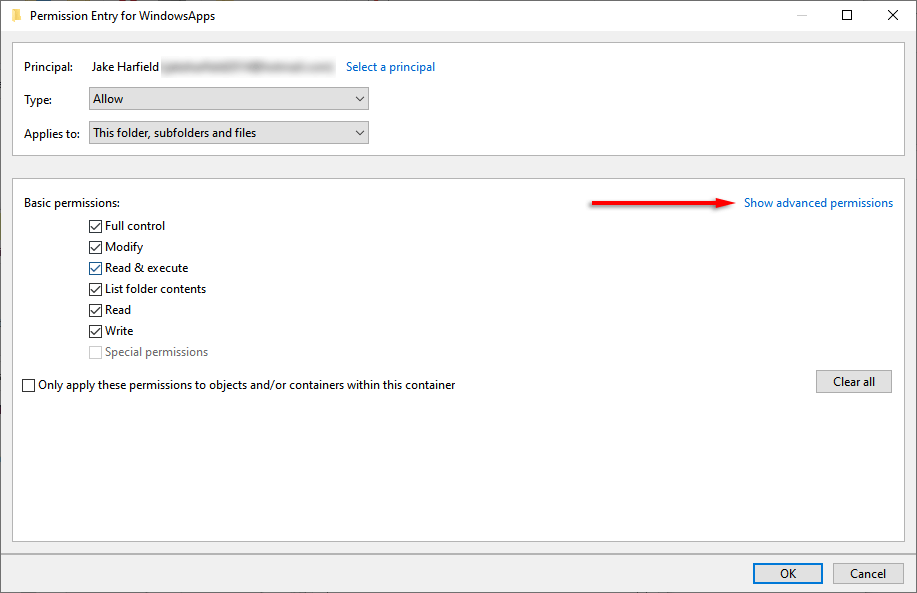Image resolution: width=917 pixels, height=593 pixels.
Task: Maximize the Permission Entry window
Action: [847, 15]
